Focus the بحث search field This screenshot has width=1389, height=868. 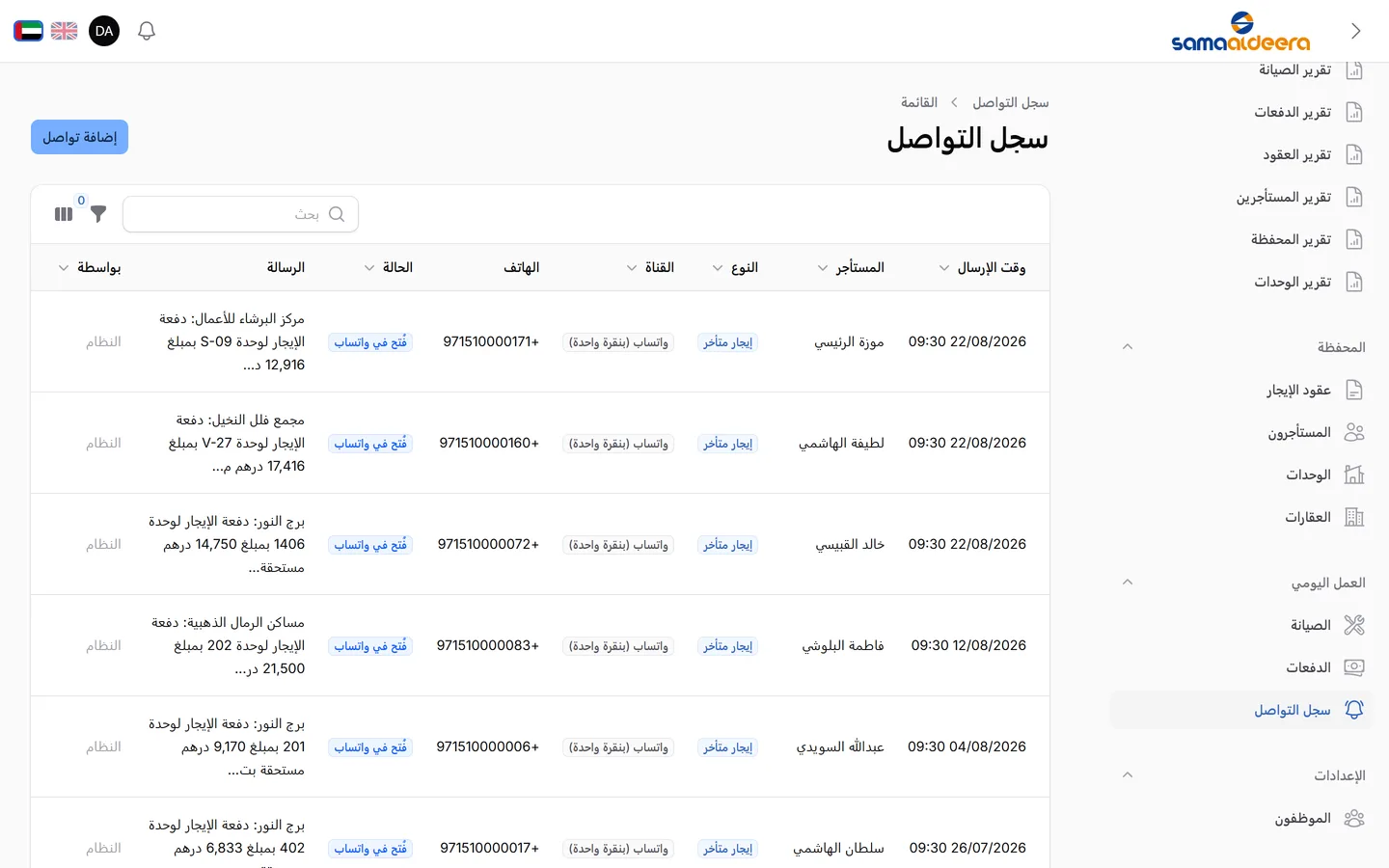(241, 214)
